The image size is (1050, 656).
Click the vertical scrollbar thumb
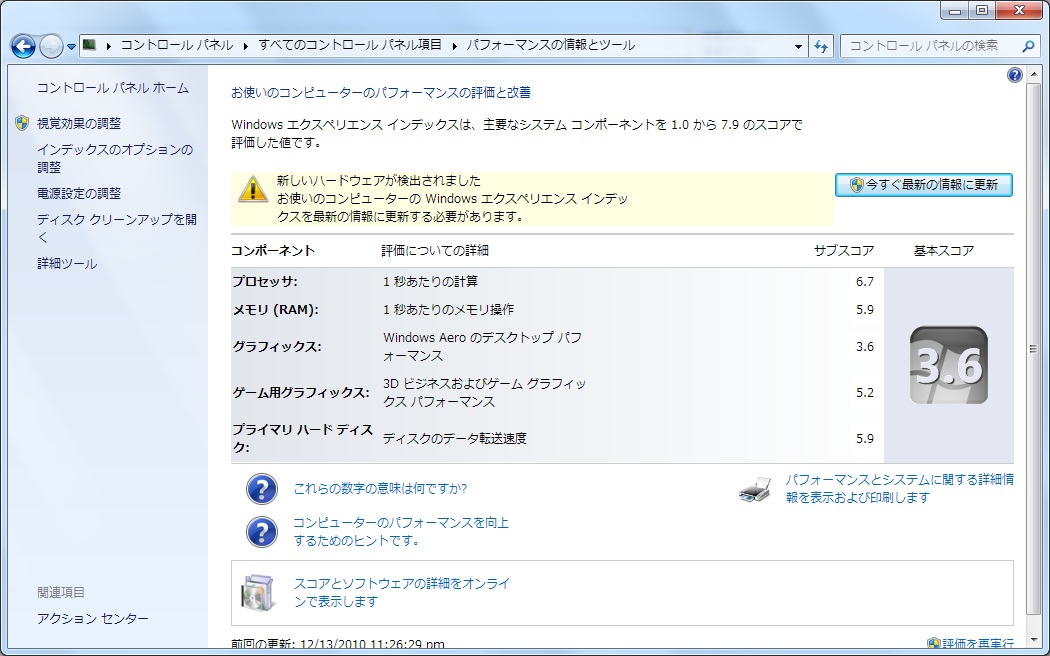click(1033, 348)
